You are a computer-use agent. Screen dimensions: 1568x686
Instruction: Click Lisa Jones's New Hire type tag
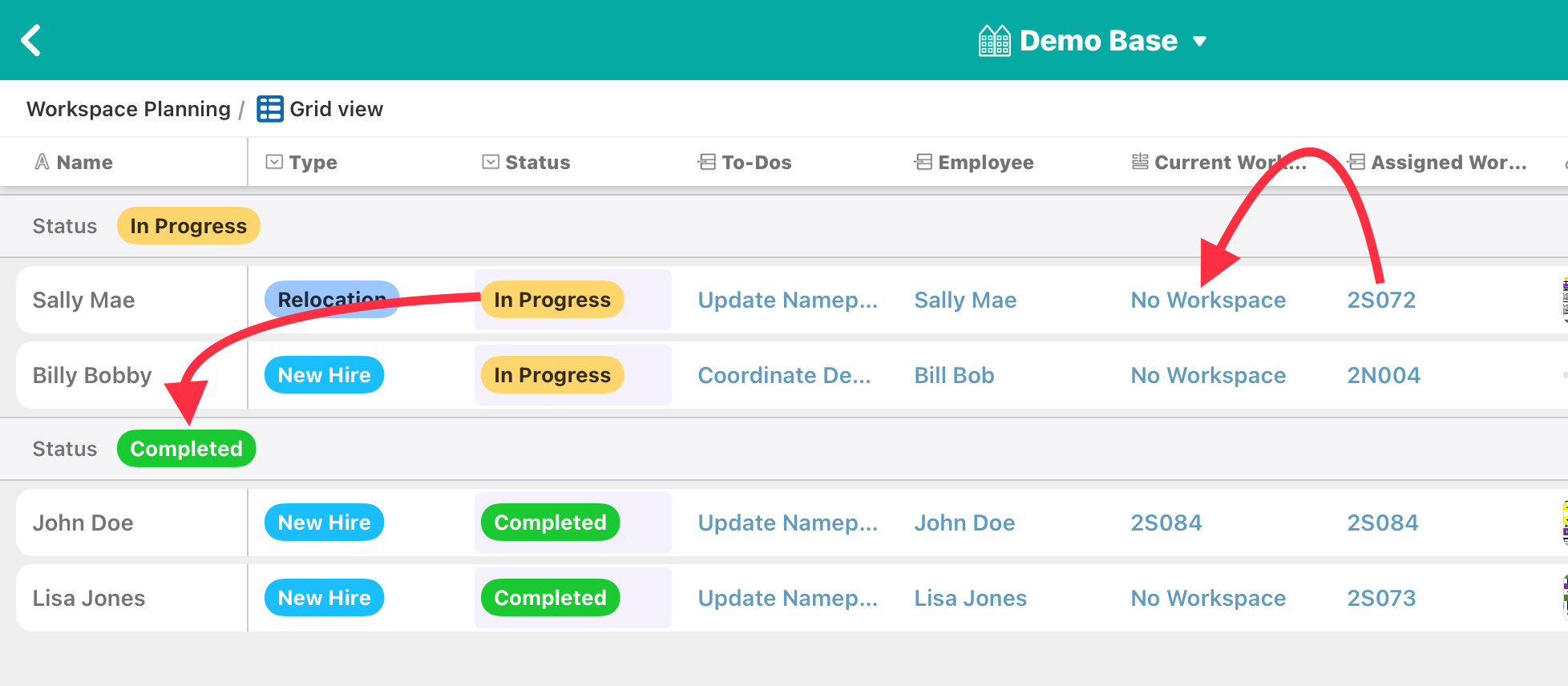[x=324, y=598]
